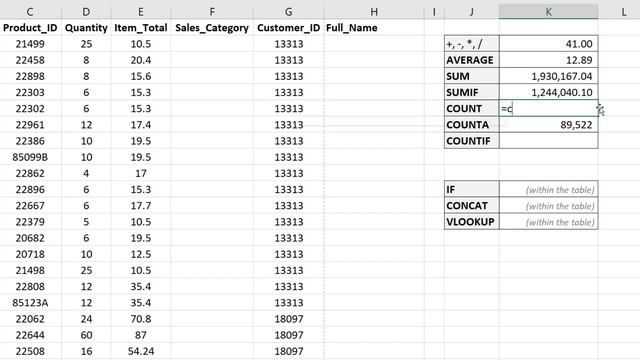
Task: Select Item_Total cell 20.4
Action: [141, 60]
